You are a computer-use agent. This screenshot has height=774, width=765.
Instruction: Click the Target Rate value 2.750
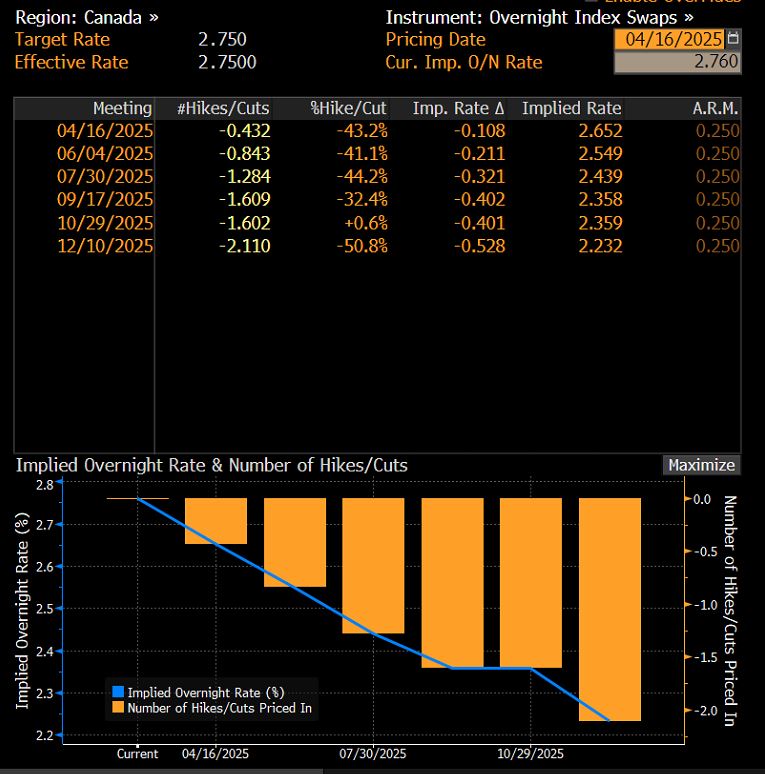pos(222,39)
